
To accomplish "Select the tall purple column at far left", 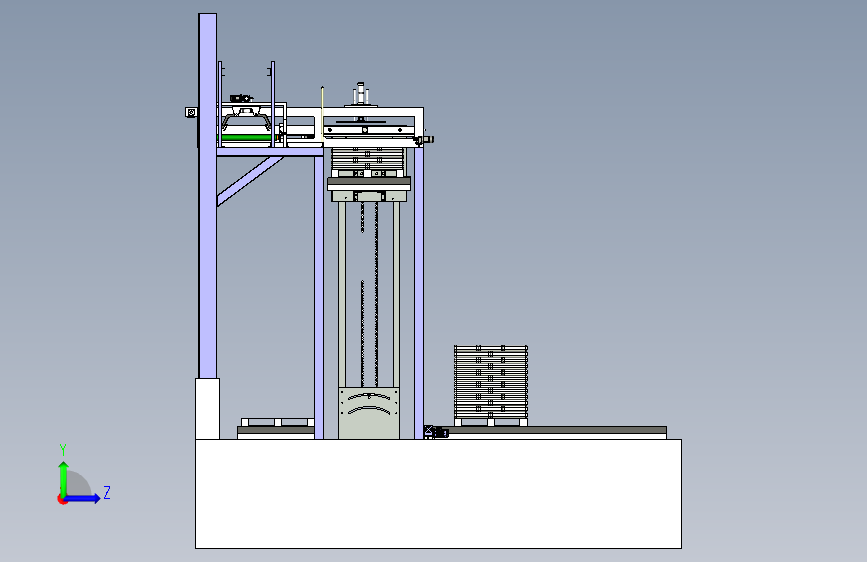I will tap(207, 196).
